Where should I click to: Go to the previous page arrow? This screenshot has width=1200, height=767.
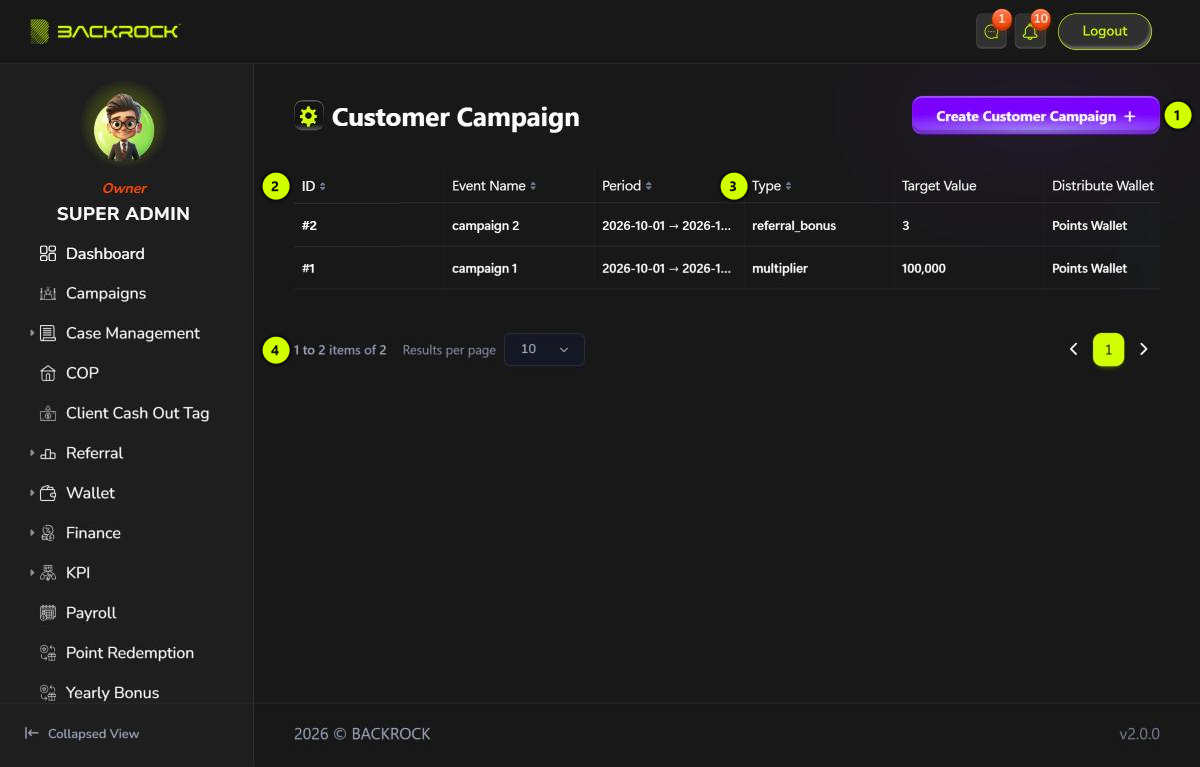1074,350
